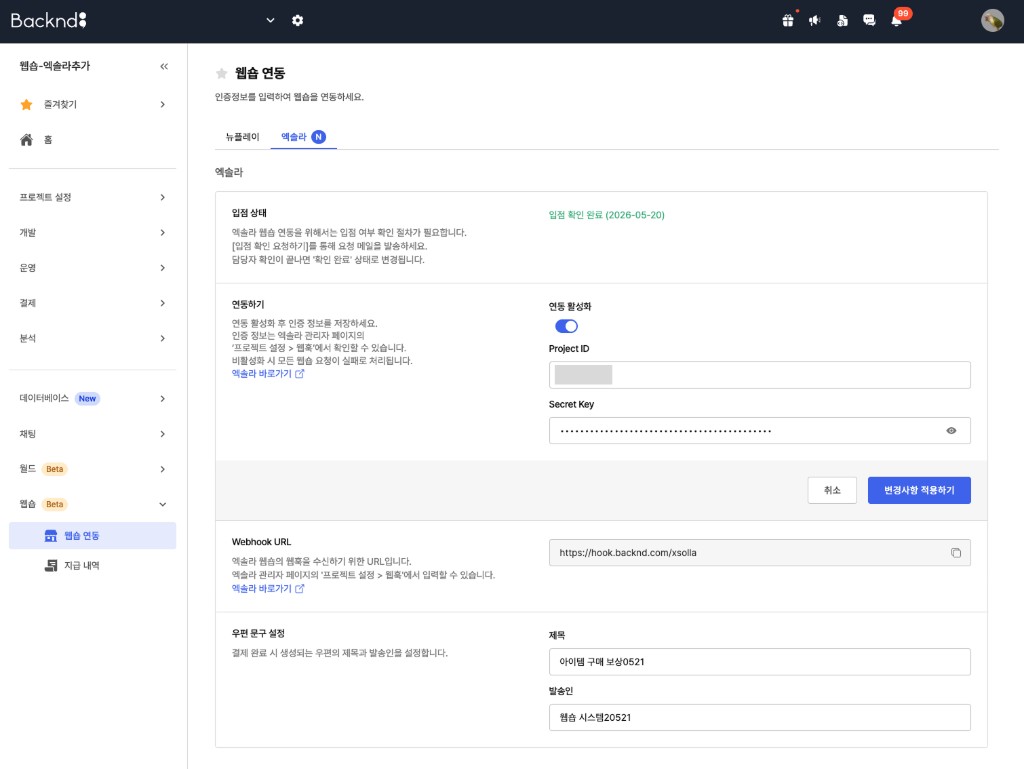This screenshot has width=1024, height=769.
Task: Open the user profile avatar
Action: click(x=992, y=20)
